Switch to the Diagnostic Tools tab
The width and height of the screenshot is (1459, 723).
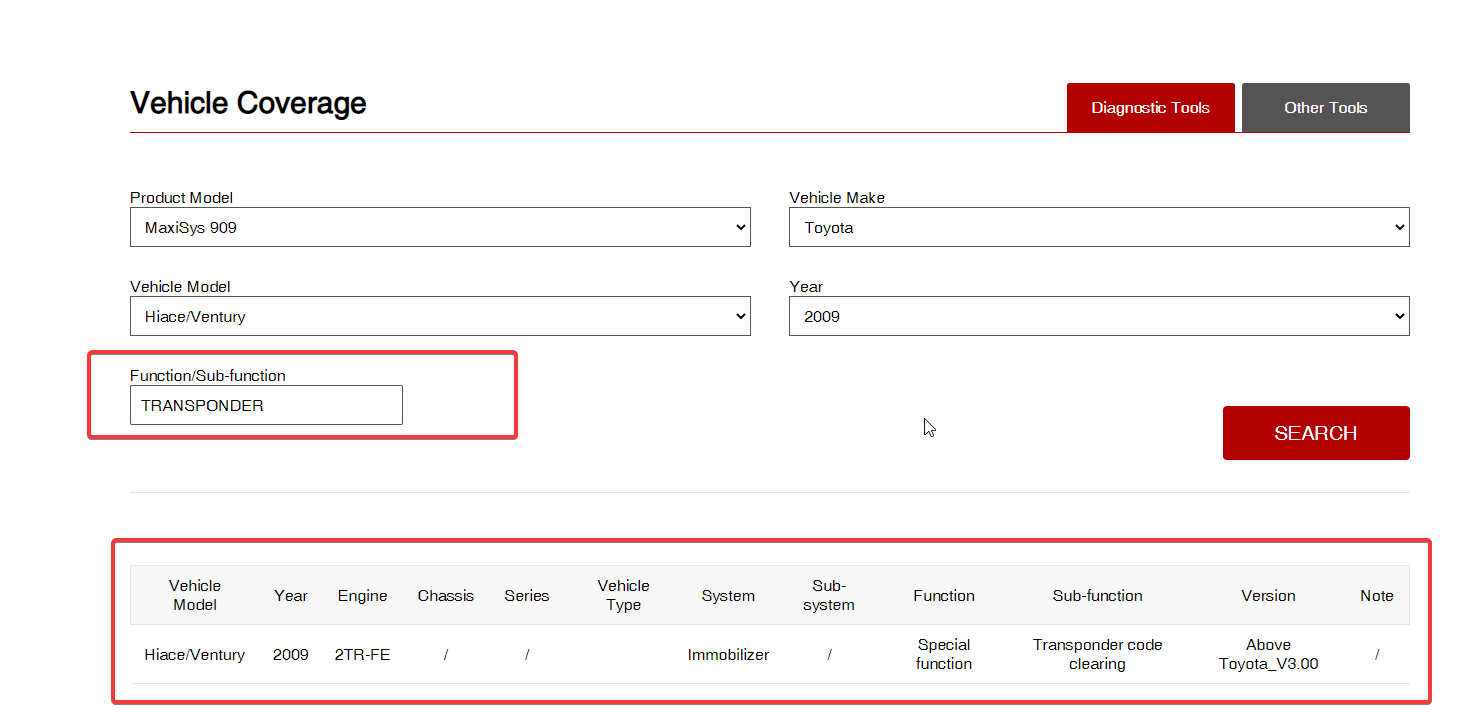pyautogui.click(x=1150, y=107)
